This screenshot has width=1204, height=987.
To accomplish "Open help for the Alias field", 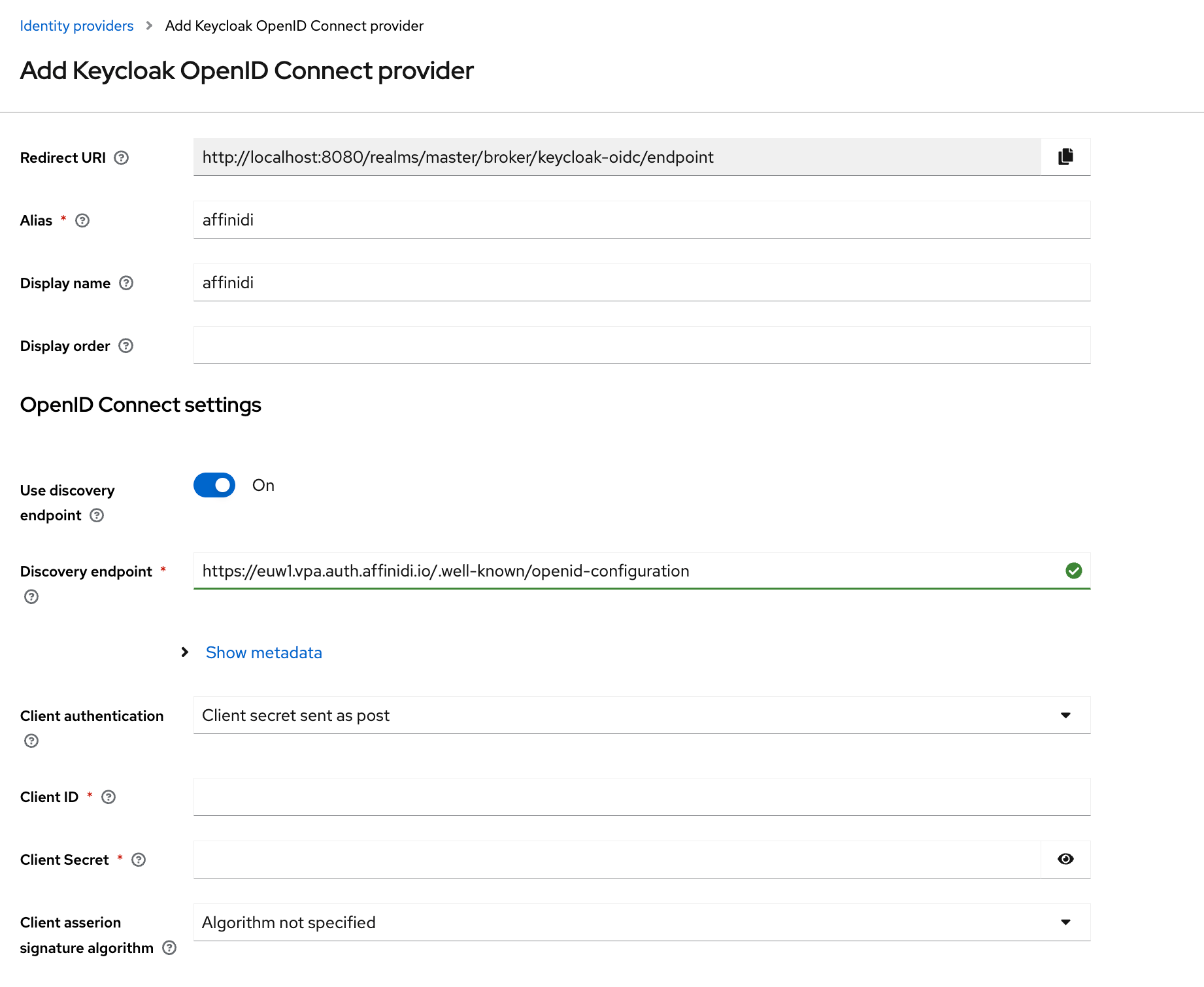I will coord(82,220).
